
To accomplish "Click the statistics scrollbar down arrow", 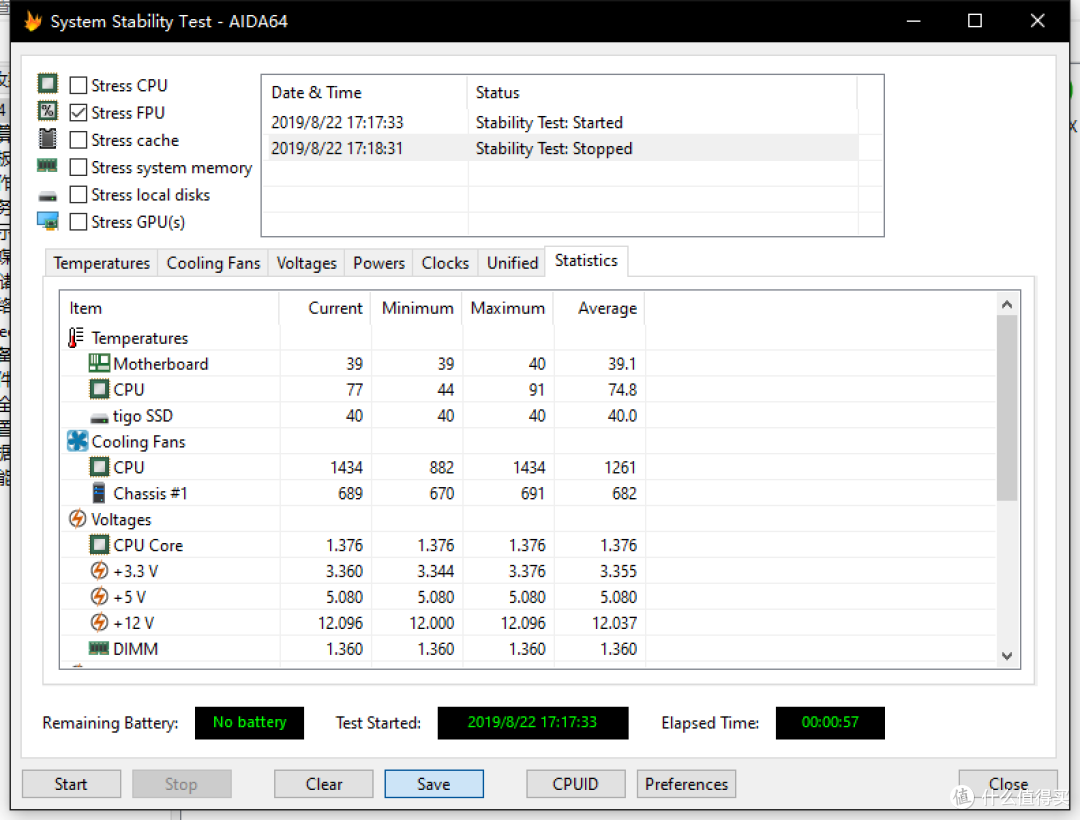I will tap(1007, 656).
